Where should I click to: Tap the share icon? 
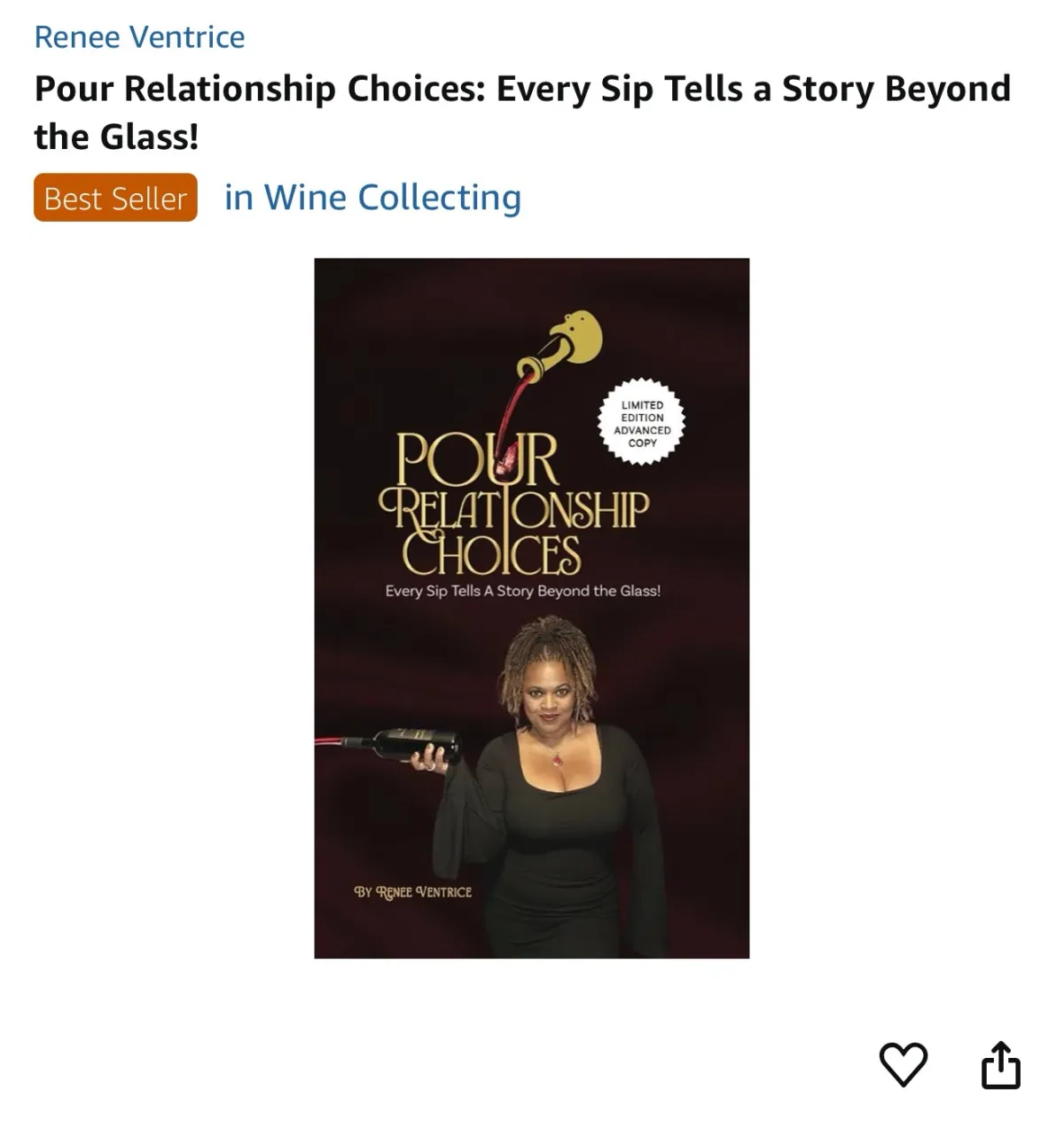[1001, 1064]
